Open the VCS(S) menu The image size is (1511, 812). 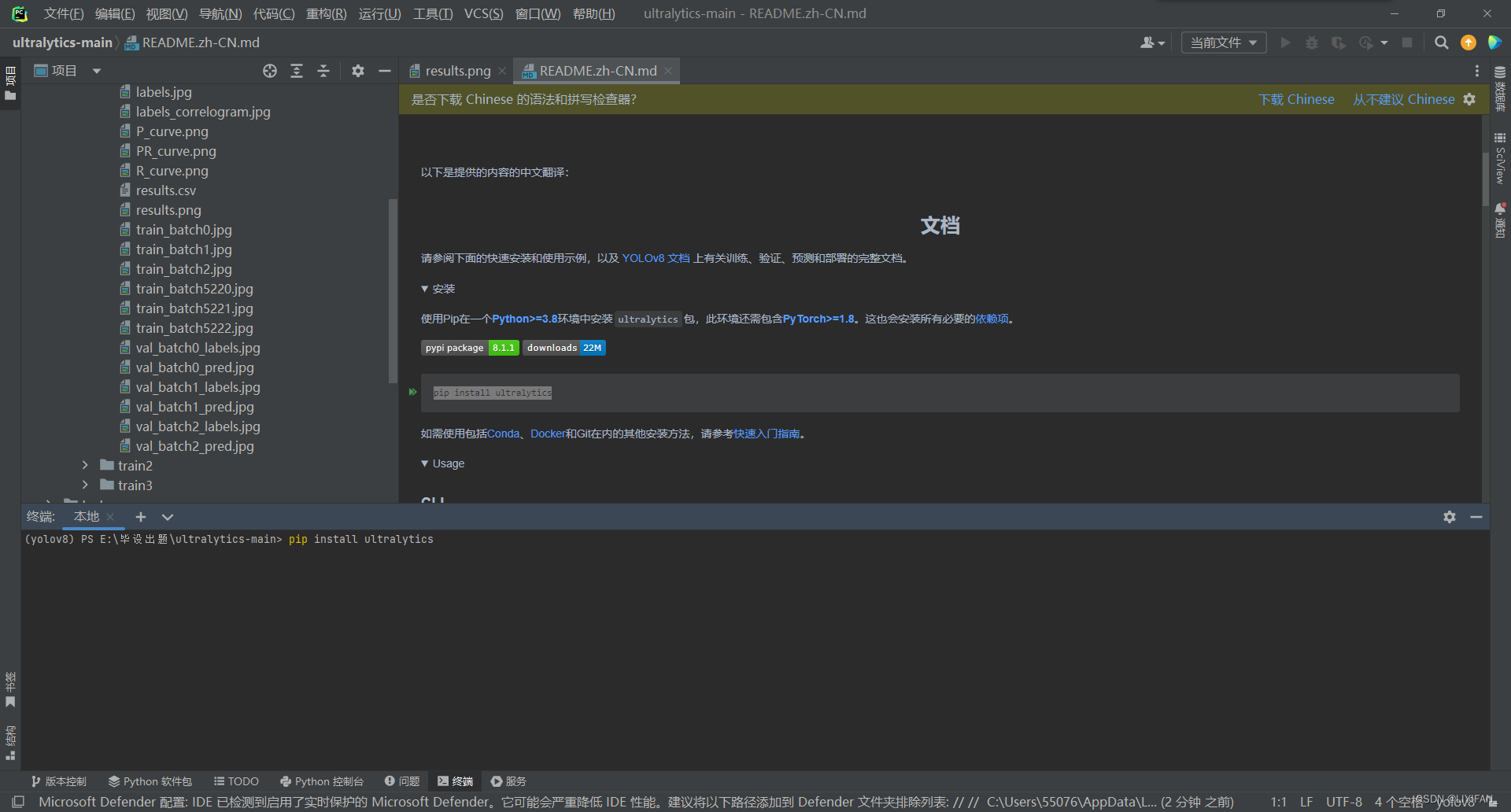point(483,13)
